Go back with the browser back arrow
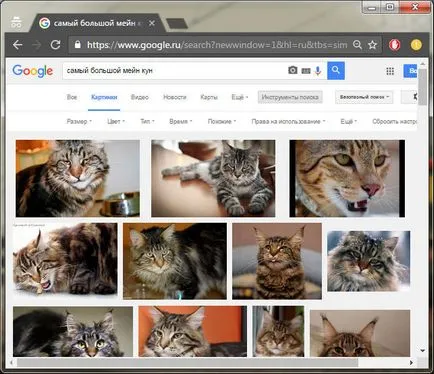 17,45
